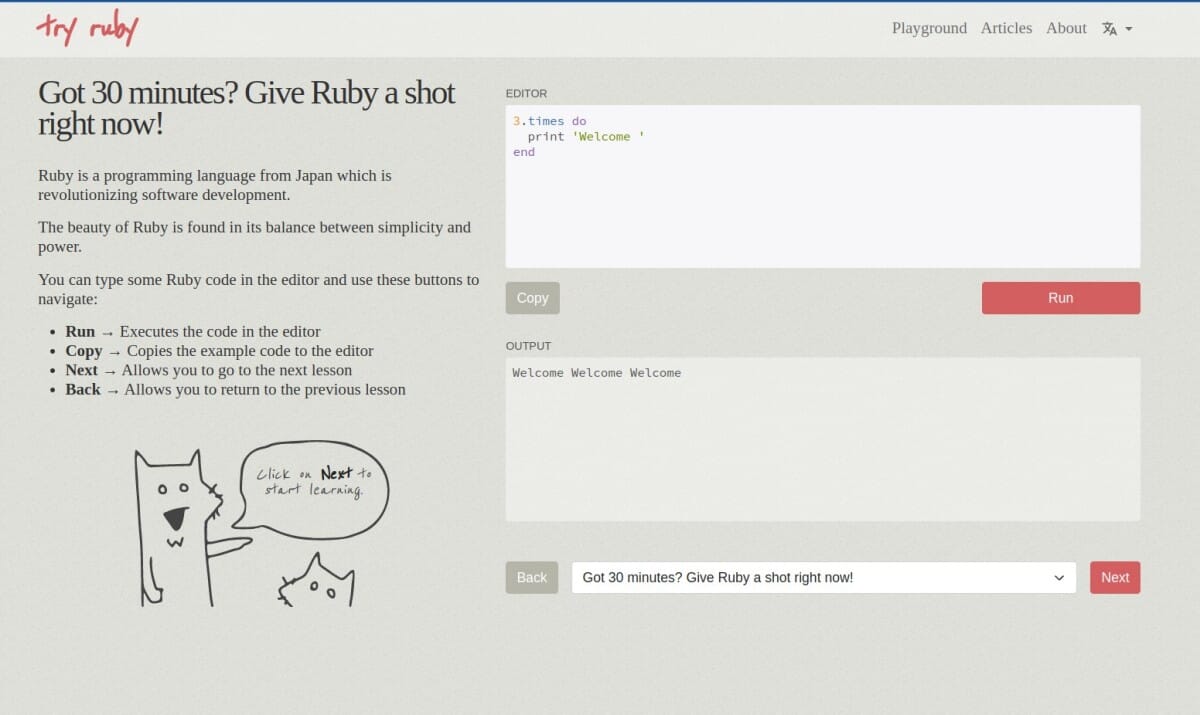Advance with the Next button

coord(1114,577)
